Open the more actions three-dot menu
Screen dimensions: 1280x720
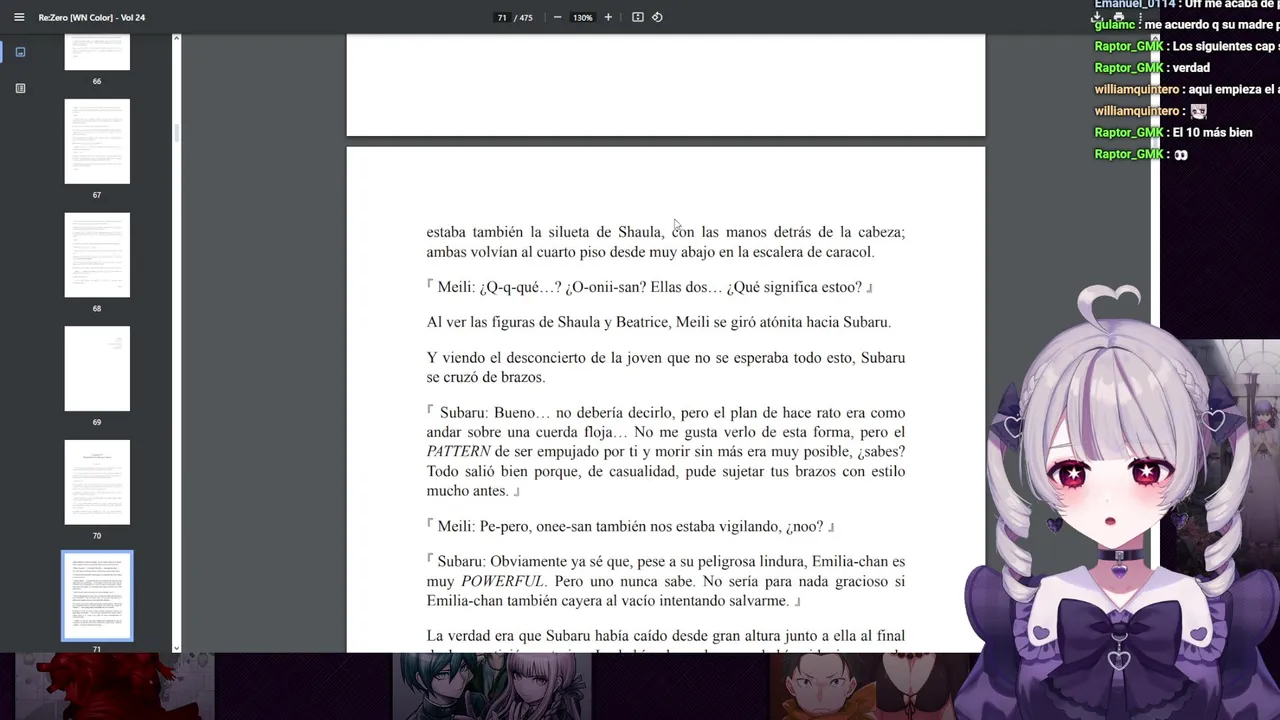tap(1140, 17)
